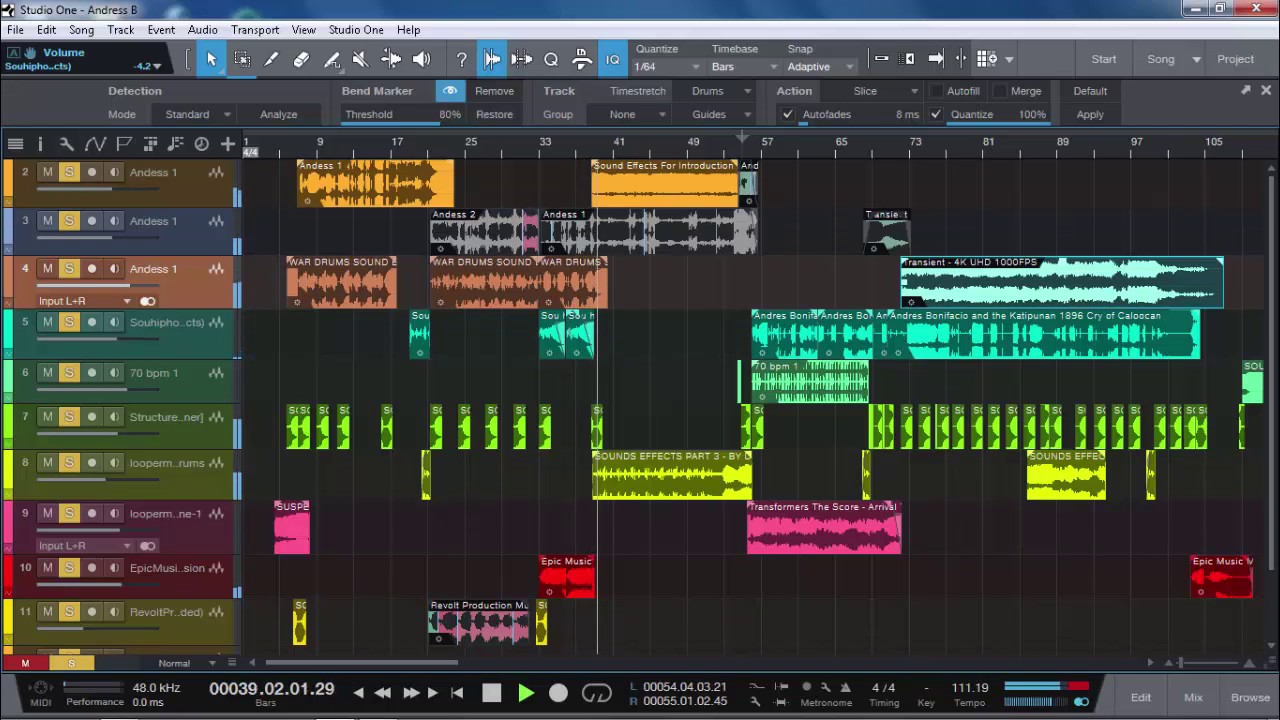This screenshot has height=720, width=1280.
Task: Open the Song menu
Action: click(x=81, y=30)
